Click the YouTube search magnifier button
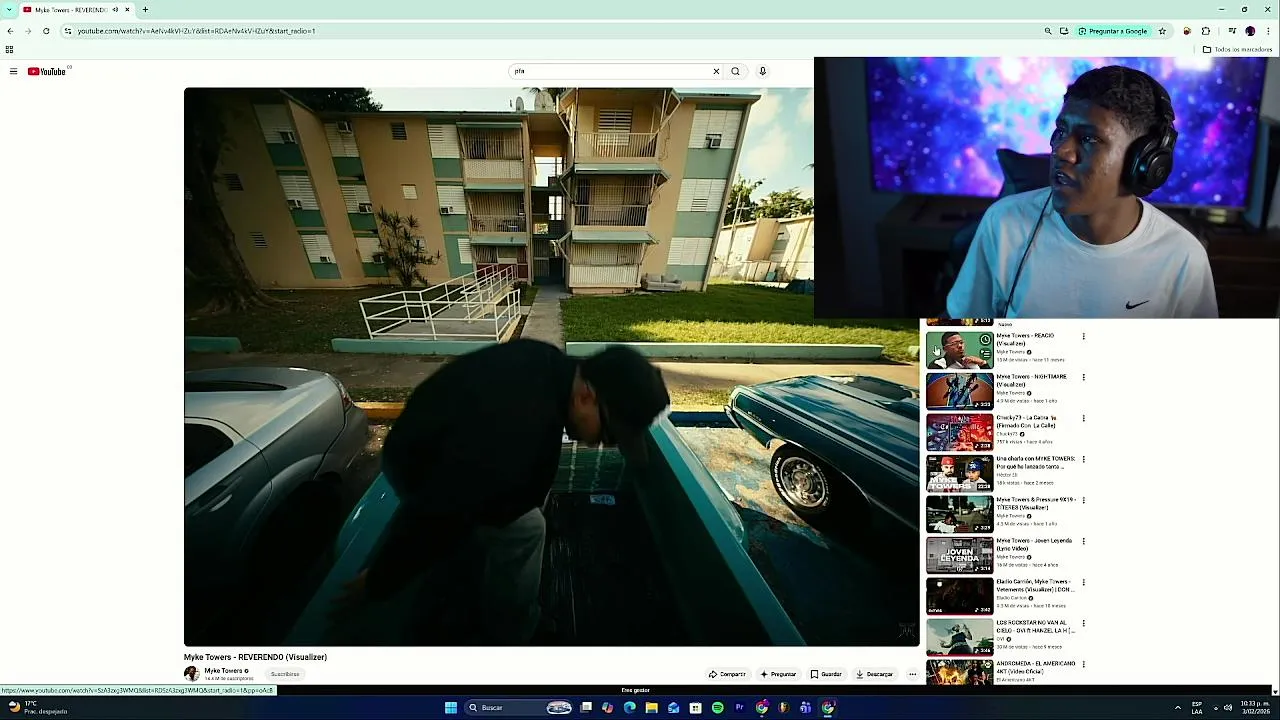This screenshot has width=1280, height=720. click(735, 71)
